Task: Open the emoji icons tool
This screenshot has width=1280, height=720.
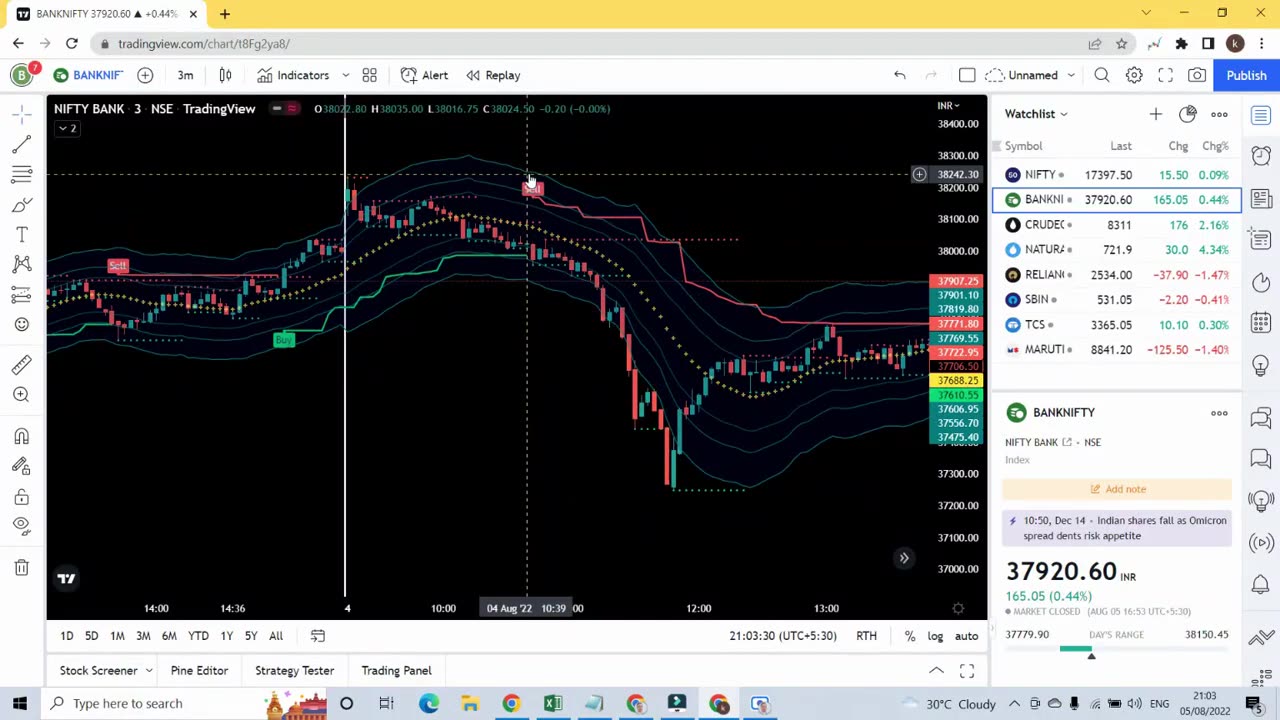Action: click(21, 324)
